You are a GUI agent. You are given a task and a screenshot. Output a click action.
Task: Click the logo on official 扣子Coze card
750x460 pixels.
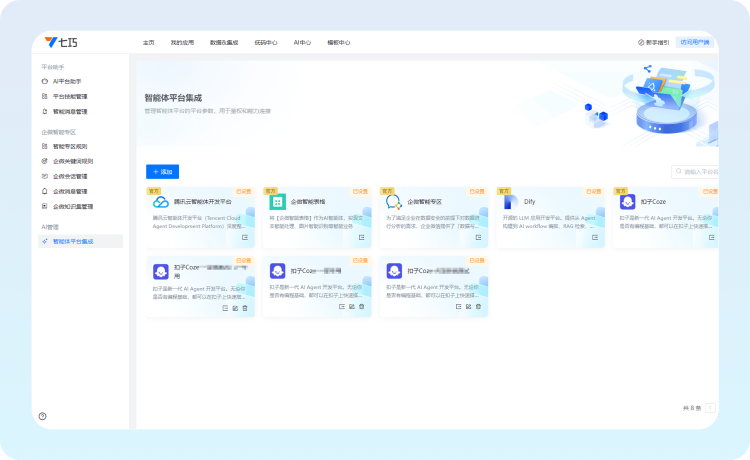[x=627, y=202]
